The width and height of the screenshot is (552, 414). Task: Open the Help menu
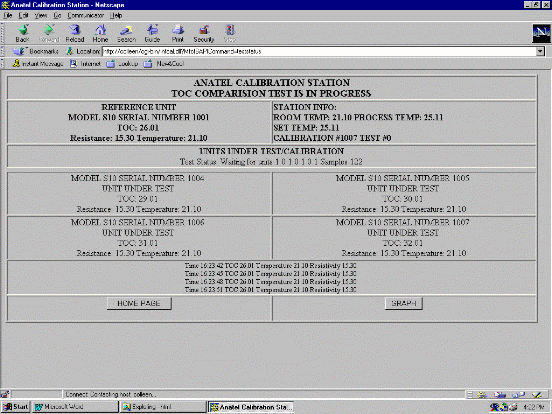(116, 15)
